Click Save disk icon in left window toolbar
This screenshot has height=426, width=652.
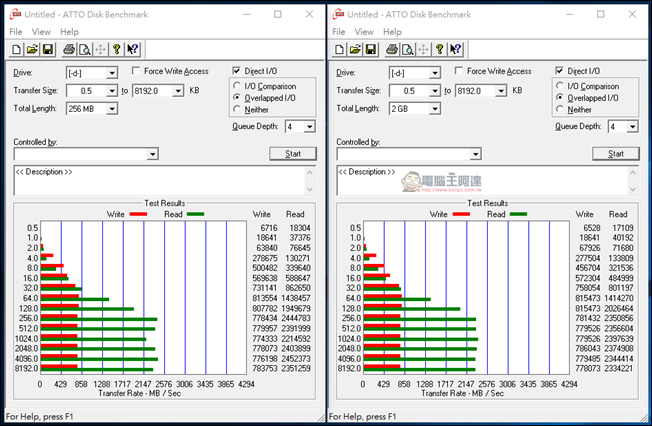coord(48,50)
